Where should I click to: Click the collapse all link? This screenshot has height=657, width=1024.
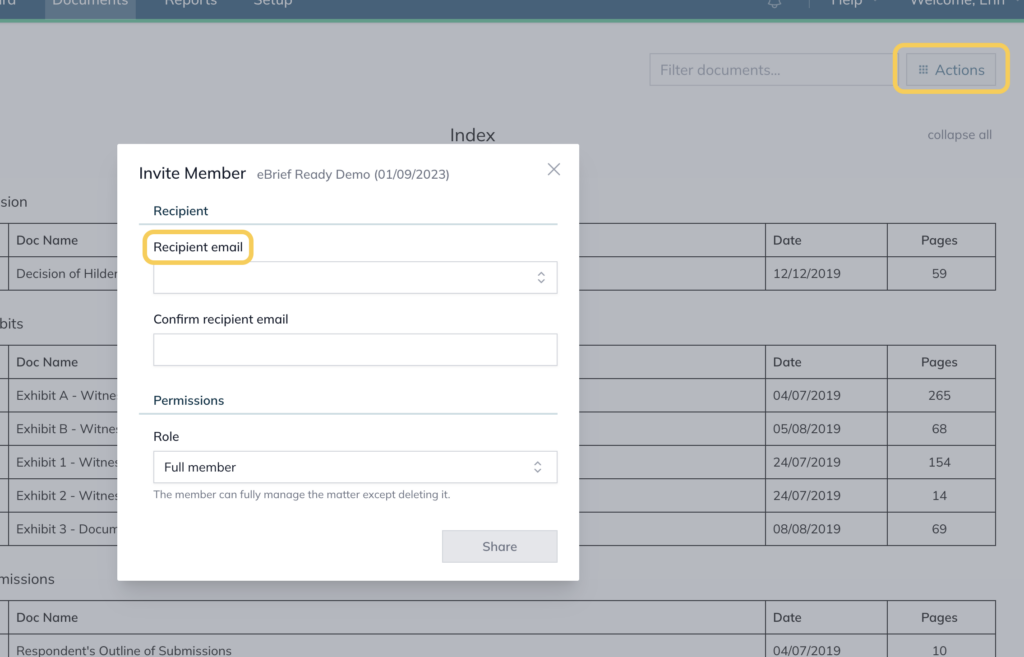pyautogui.click(x=959, y=135)
